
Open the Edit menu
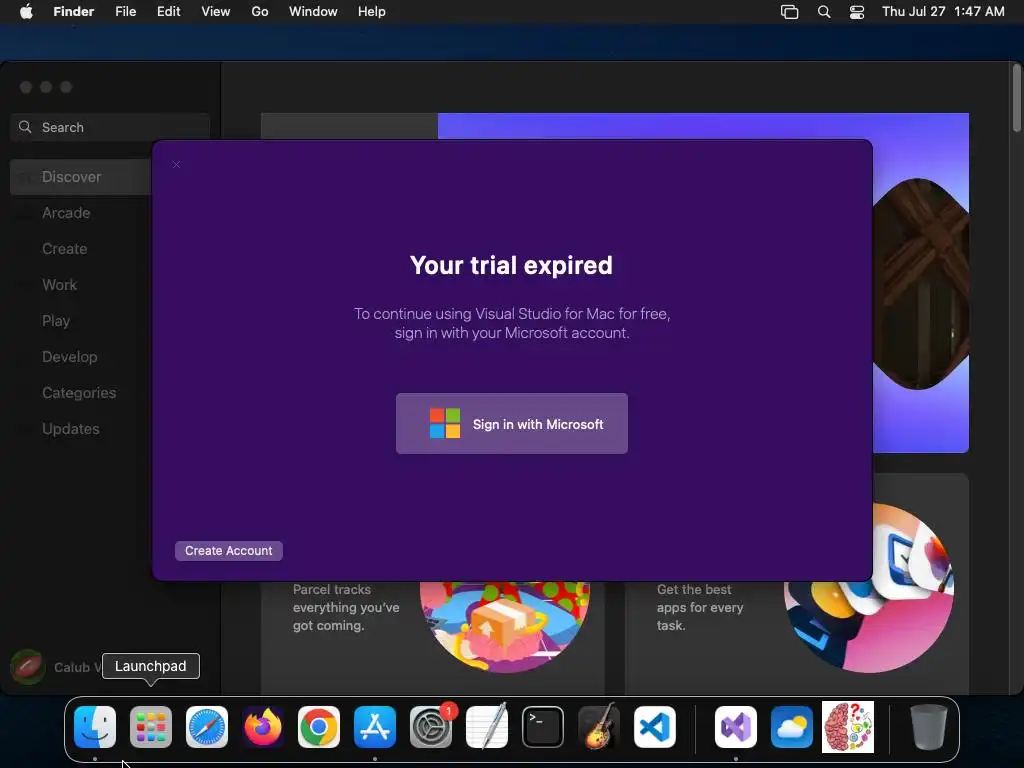point(168,12)
